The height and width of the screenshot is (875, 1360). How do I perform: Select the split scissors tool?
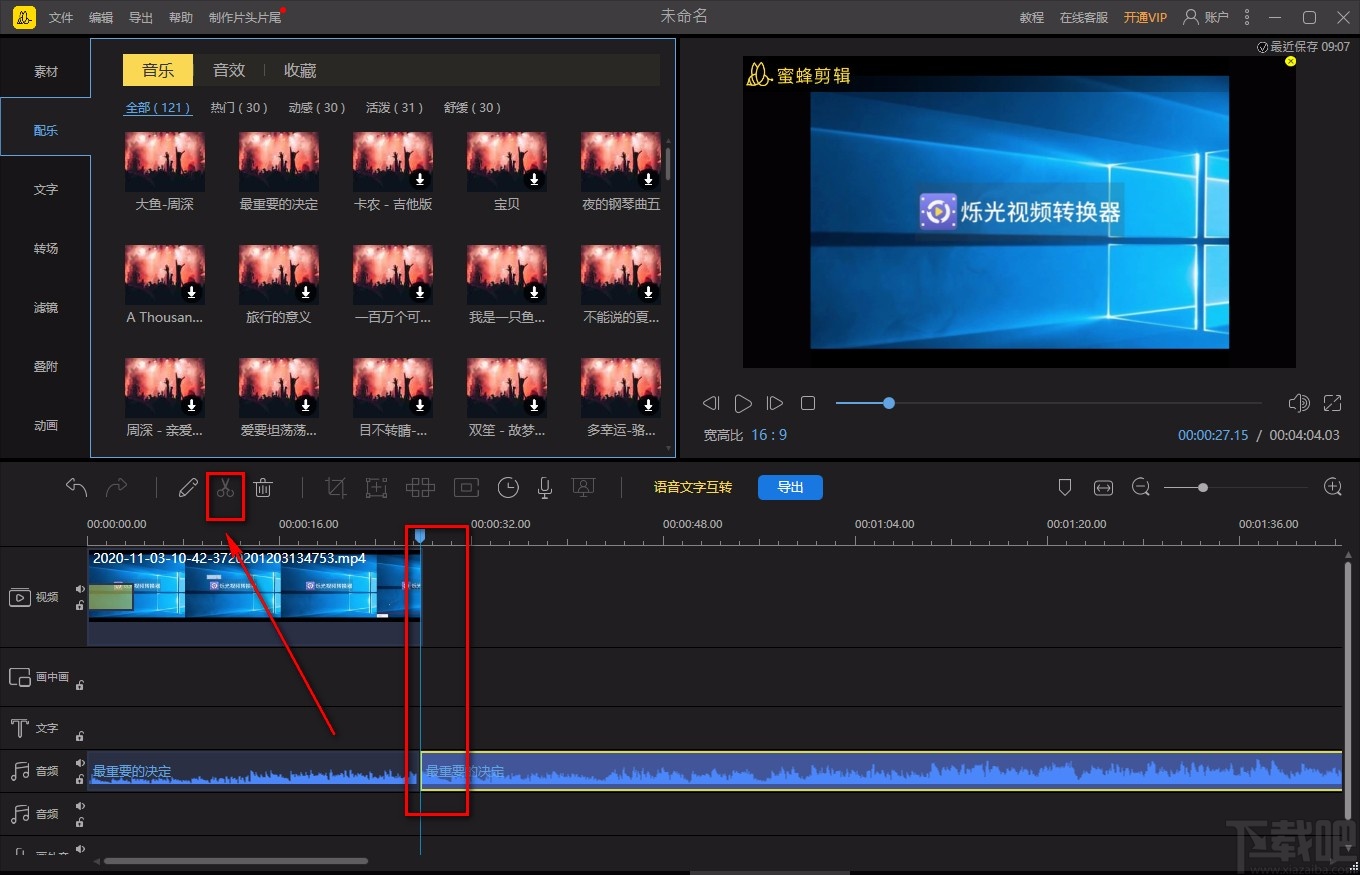[225, 488]
